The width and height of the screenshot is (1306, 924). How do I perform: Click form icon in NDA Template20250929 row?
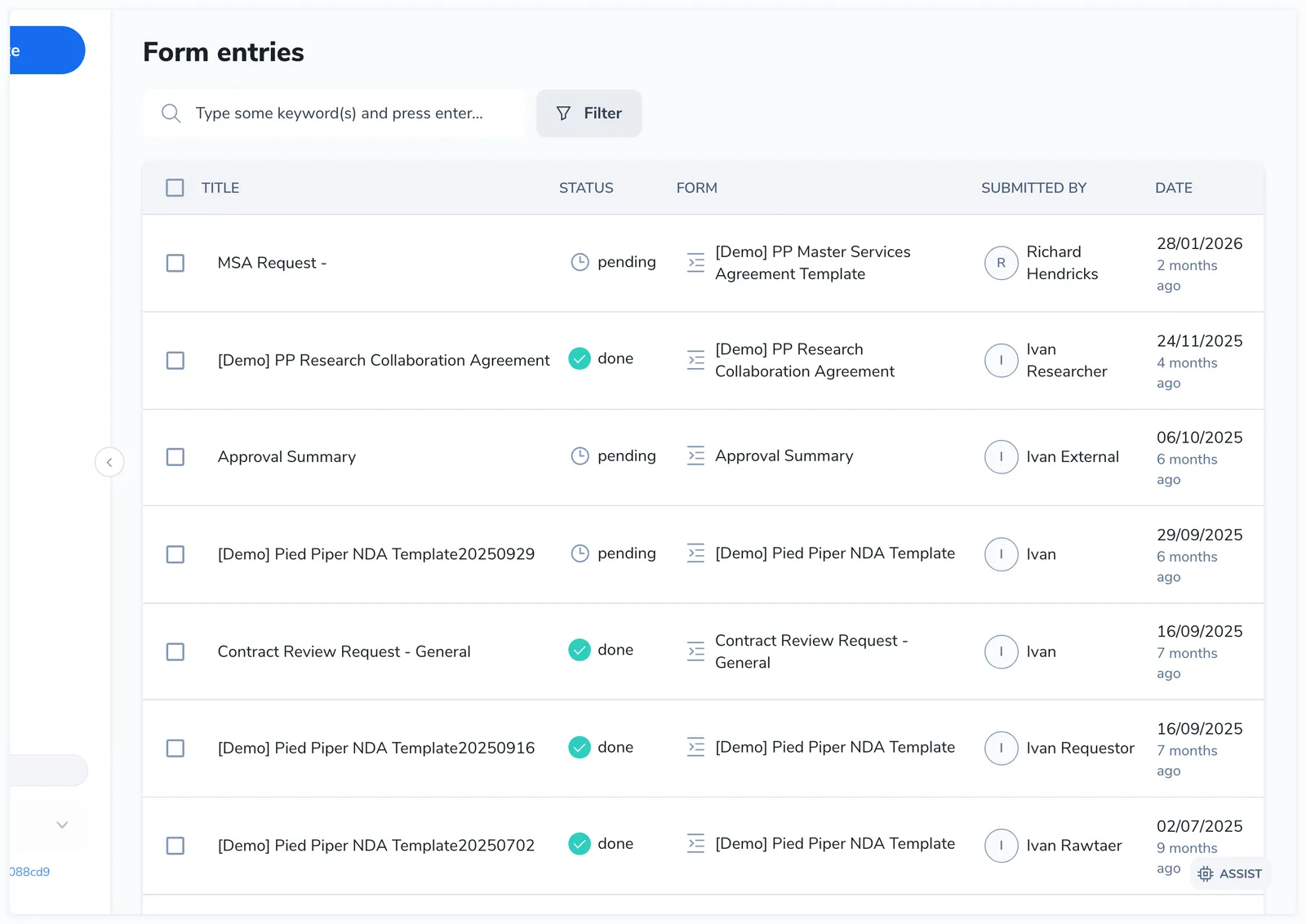(695, 553)
